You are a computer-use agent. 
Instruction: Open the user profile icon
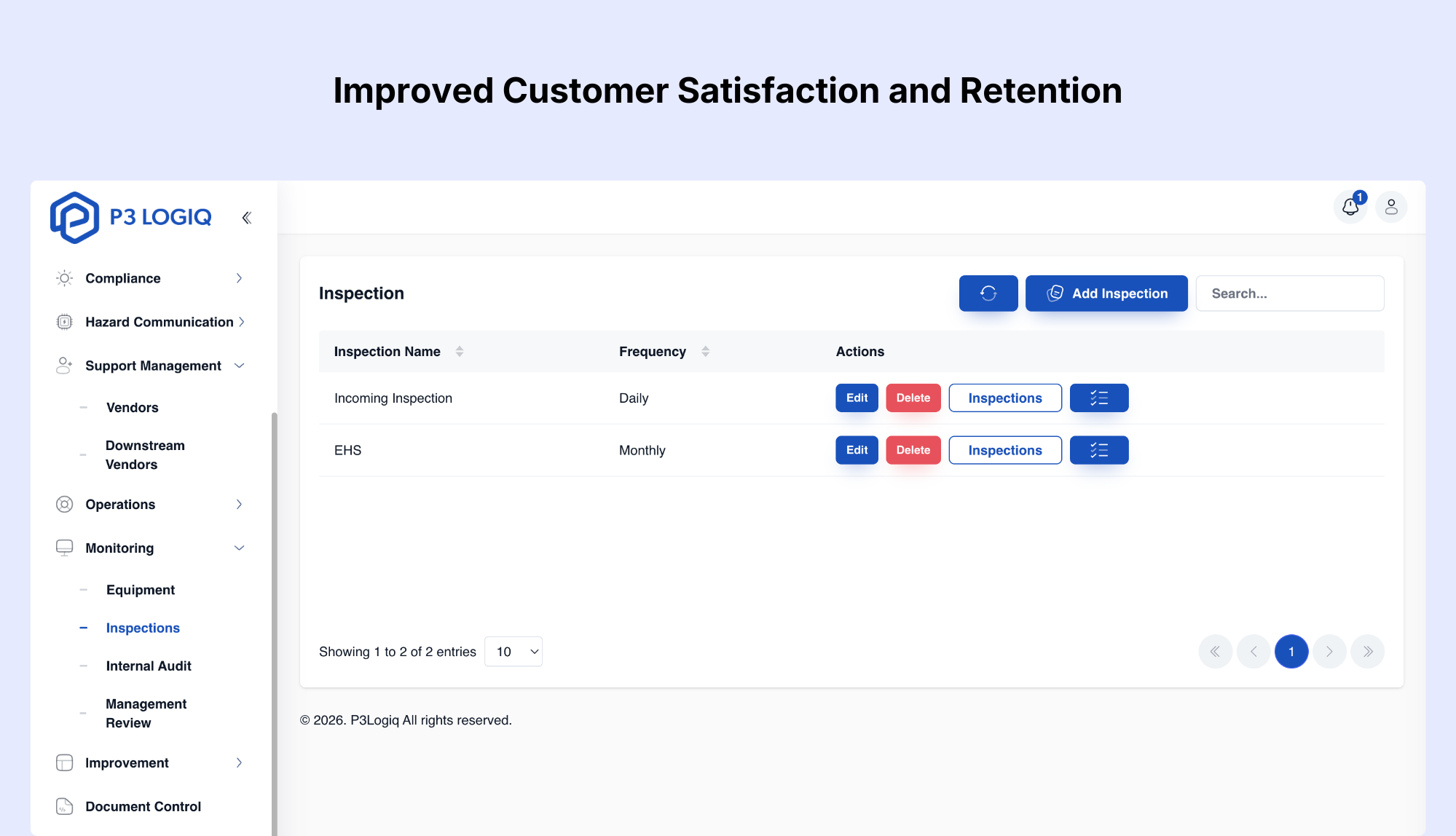(1391, 207)
